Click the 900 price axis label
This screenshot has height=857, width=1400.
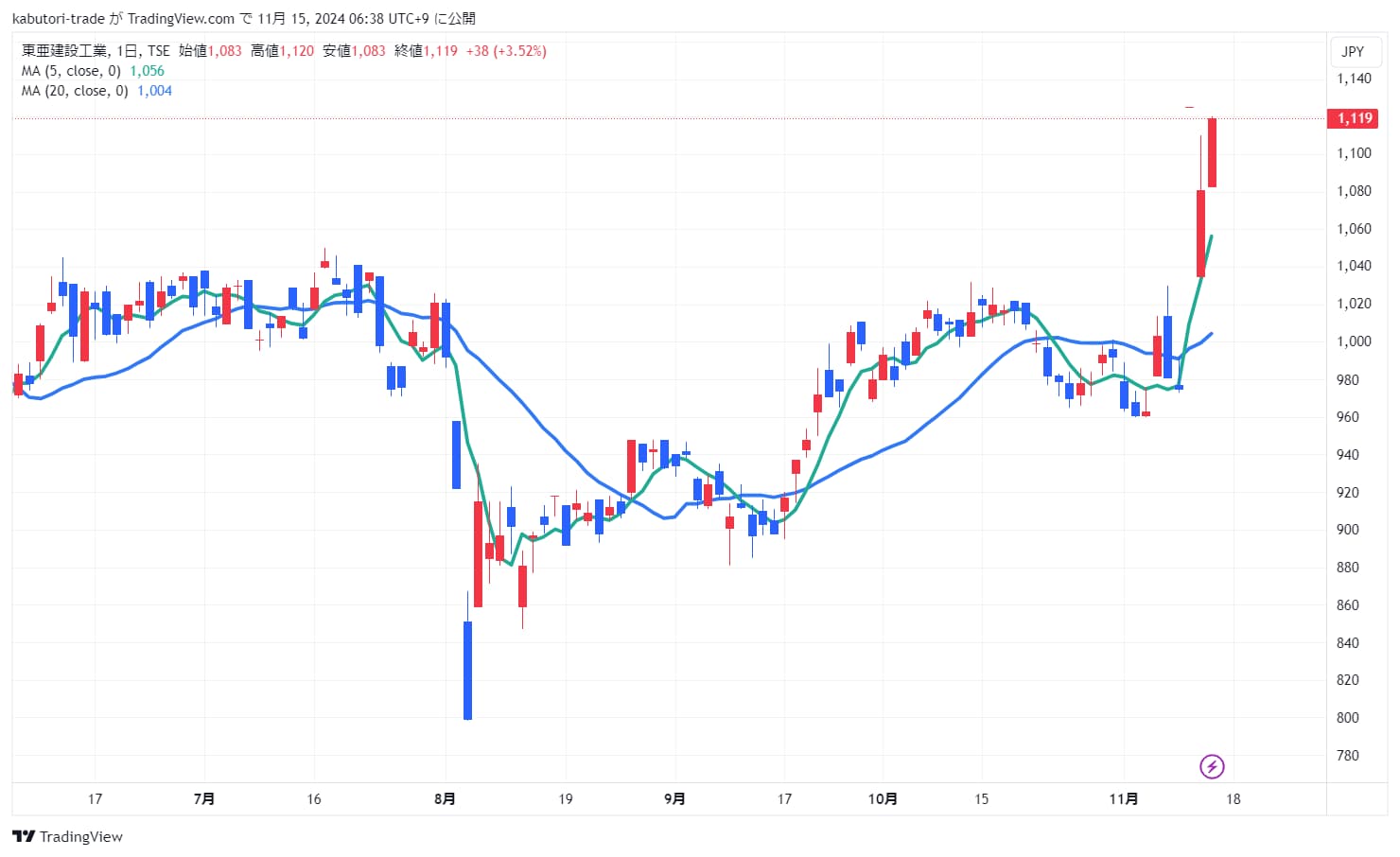pos(1347,530)
